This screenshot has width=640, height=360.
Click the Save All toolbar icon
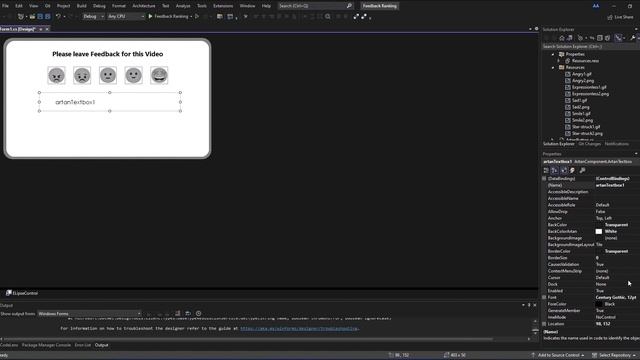click(48, 16)
